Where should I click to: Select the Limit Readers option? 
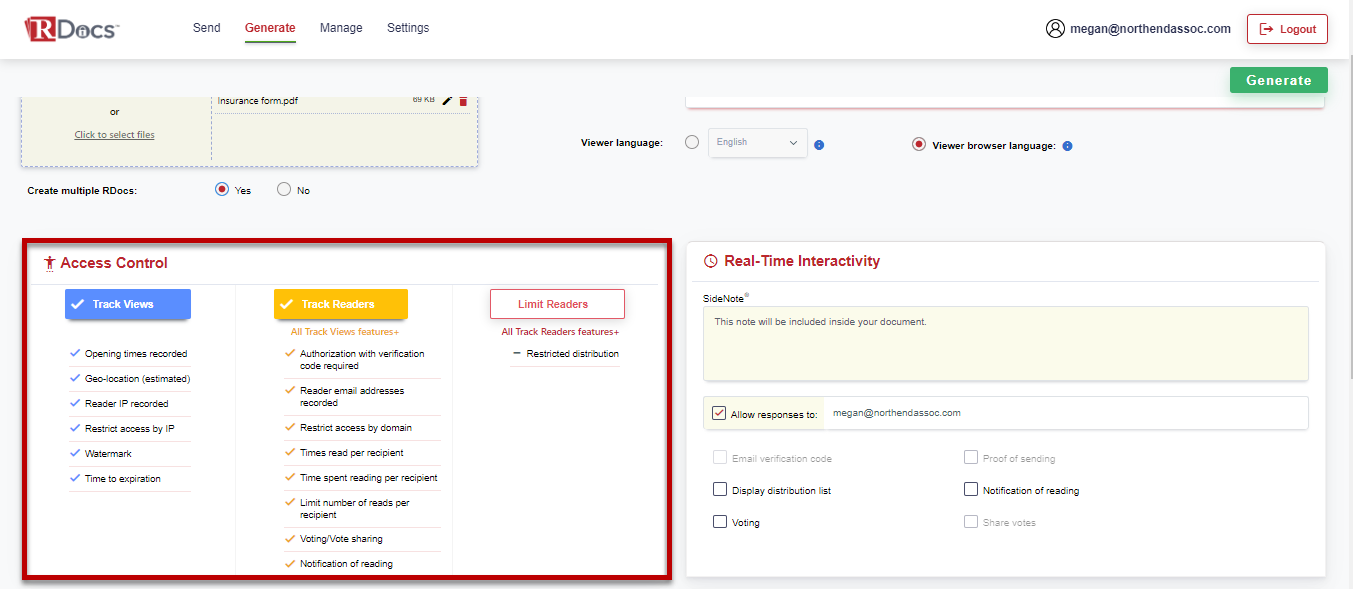(557, 303)
